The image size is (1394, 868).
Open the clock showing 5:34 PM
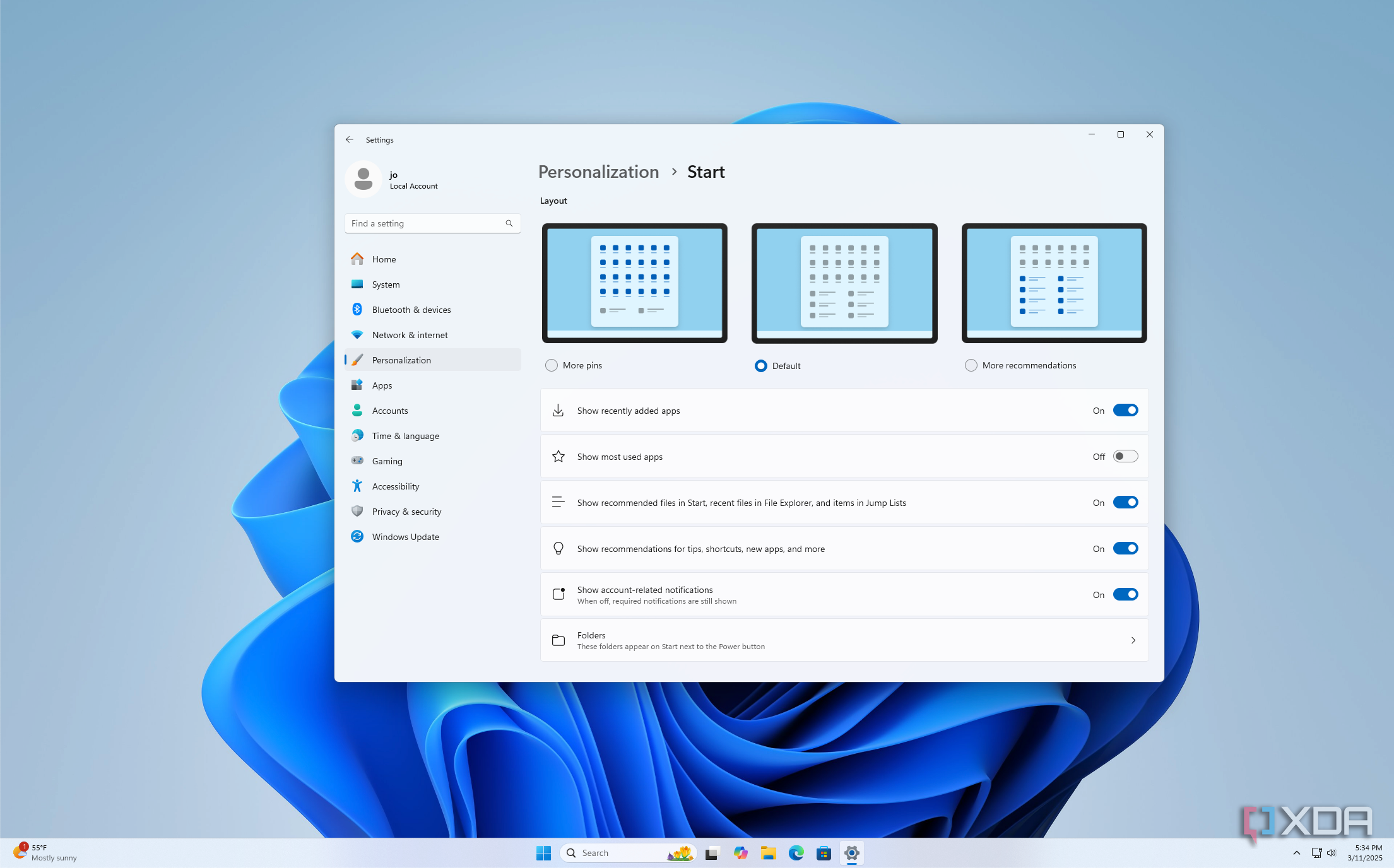coord(1365,853)
